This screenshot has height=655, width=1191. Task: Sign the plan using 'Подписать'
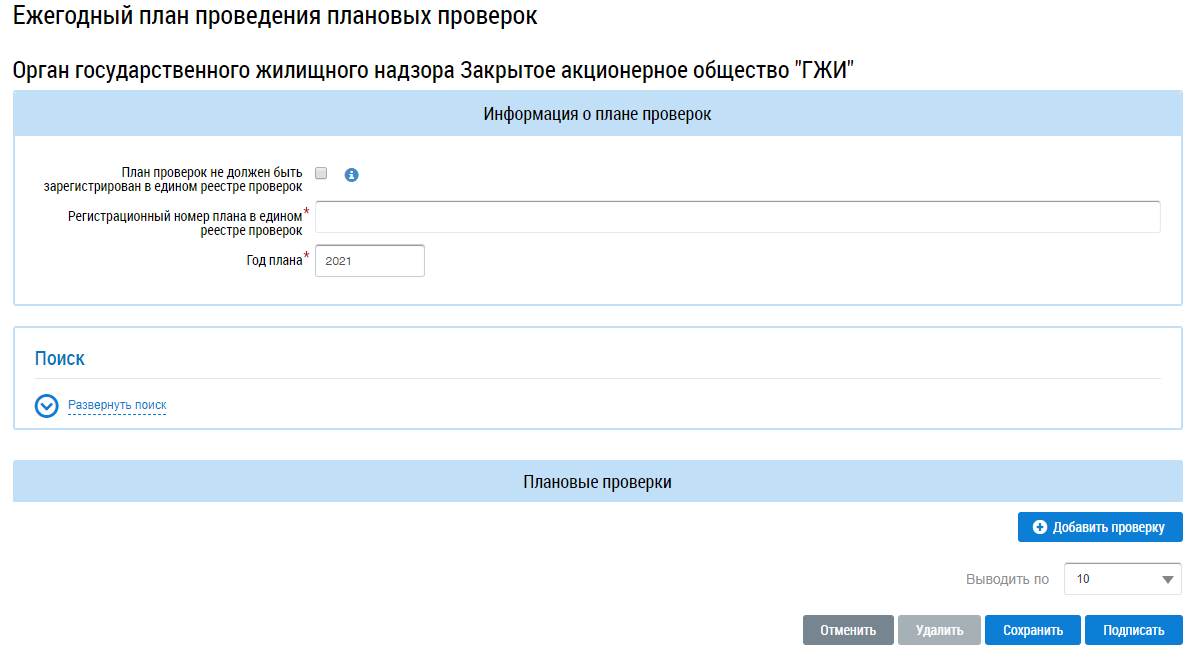(x=1133, y=630)
